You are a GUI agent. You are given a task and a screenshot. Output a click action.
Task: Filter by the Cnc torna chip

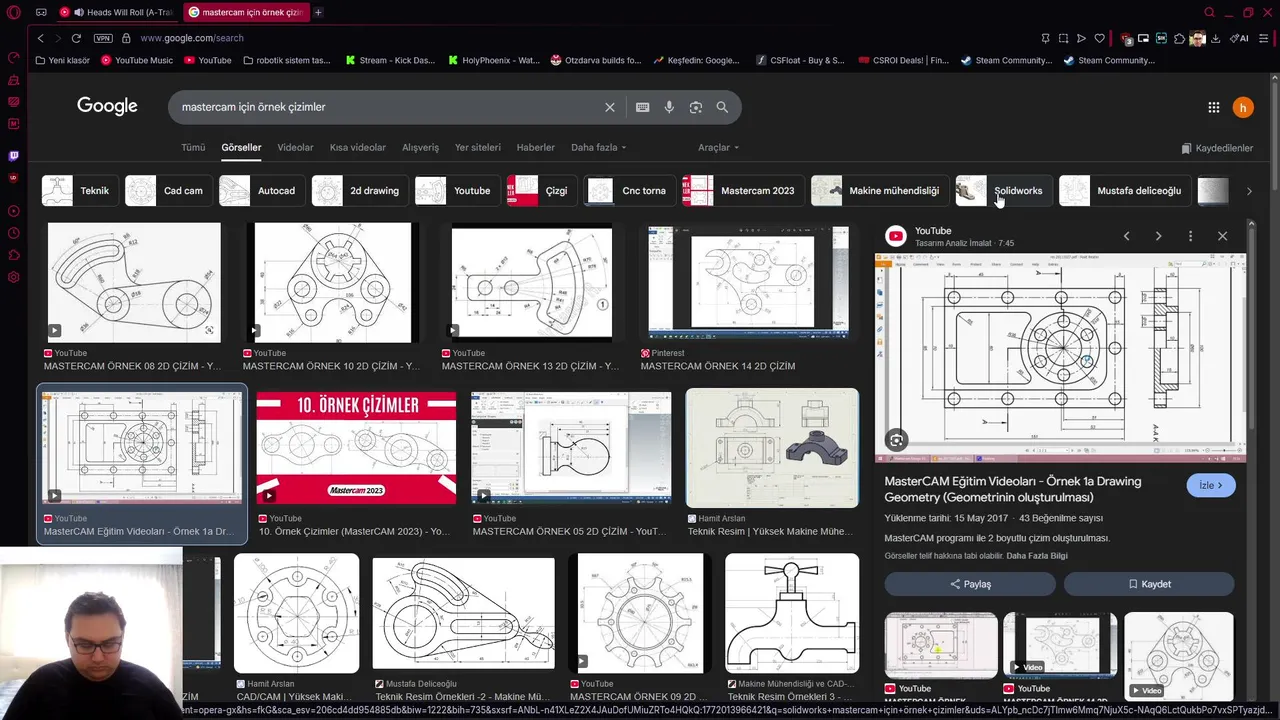tap(629, 191)
